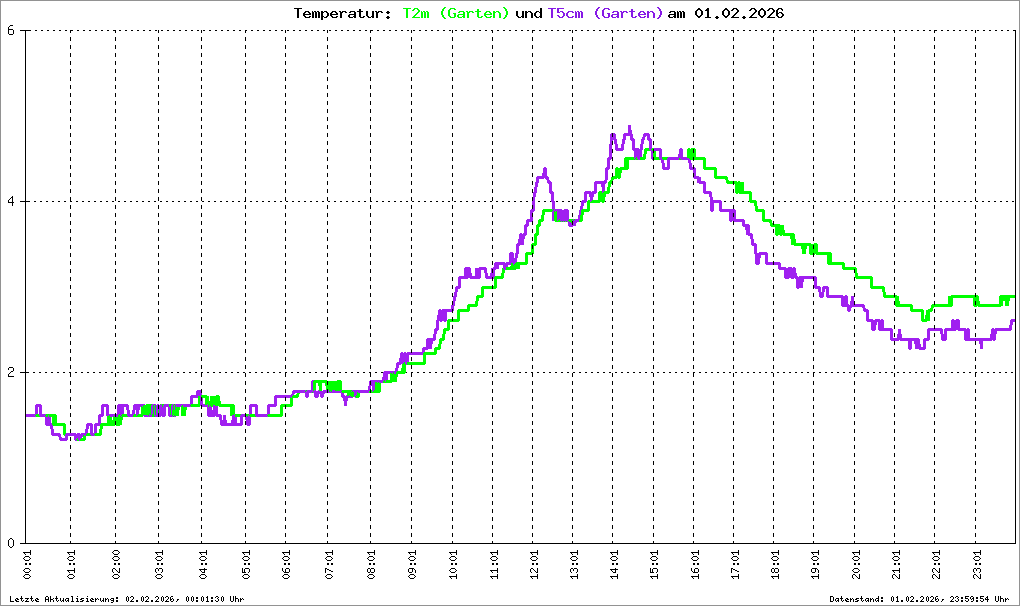Click the x-axis time label '03:01'
The width and height of the screenshot is (1020, 606).
click(159, 564)
